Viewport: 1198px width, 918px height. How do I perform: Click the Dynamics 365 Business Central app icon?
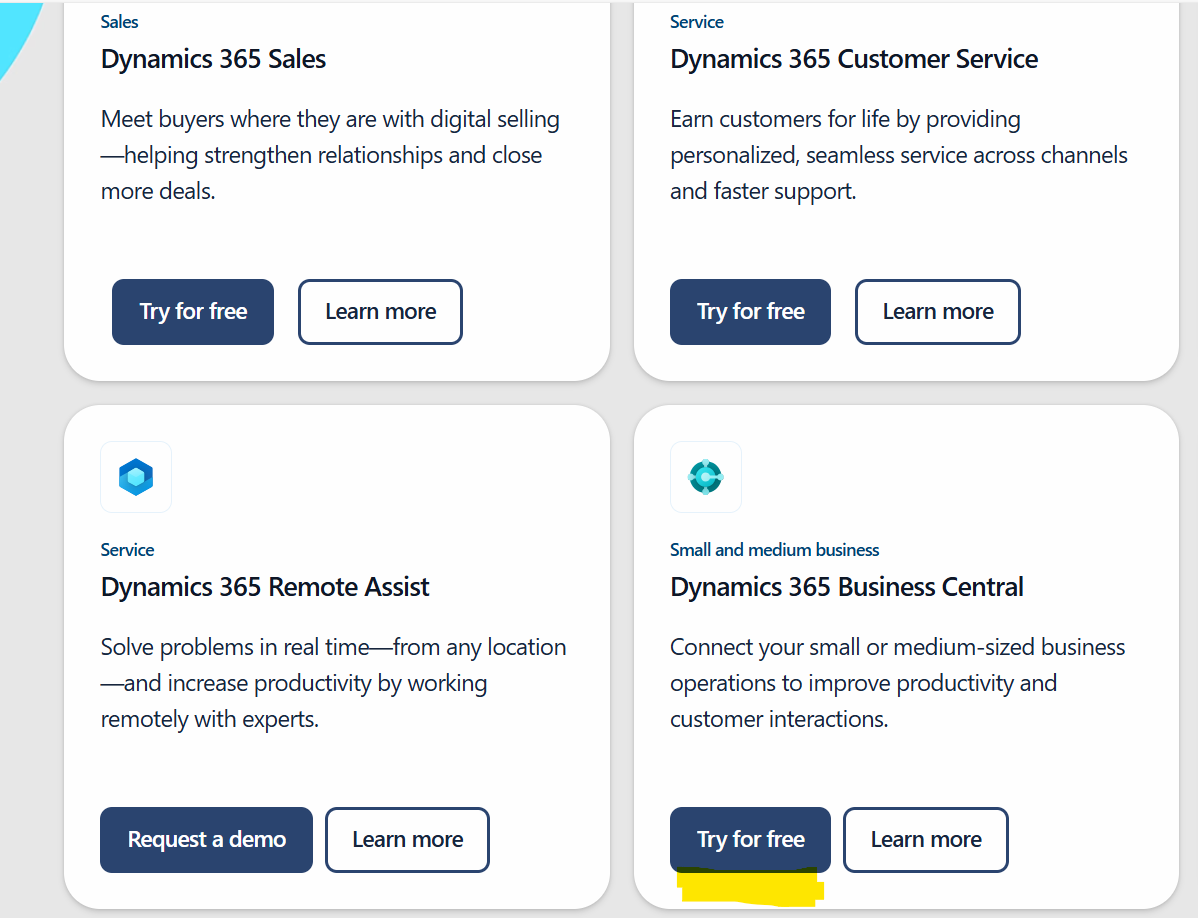tap(706, 477)
